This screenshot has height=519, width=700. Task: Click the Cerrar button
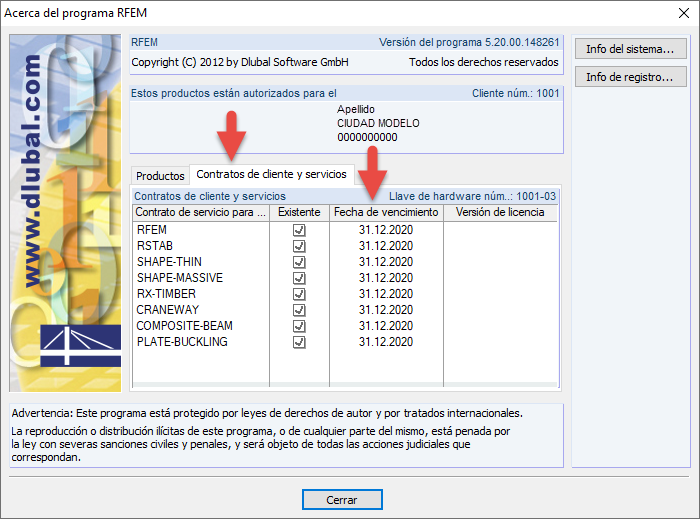point(342,500)
